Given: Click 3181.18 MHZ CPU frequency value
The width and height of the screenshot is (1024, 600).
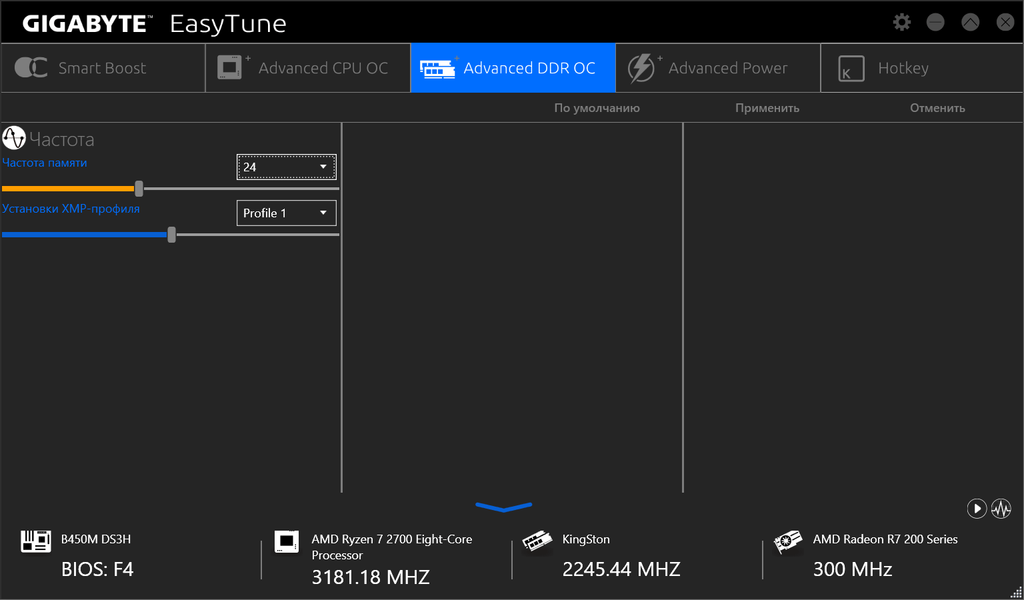Looking at the screenshot, I should point(370,577).
